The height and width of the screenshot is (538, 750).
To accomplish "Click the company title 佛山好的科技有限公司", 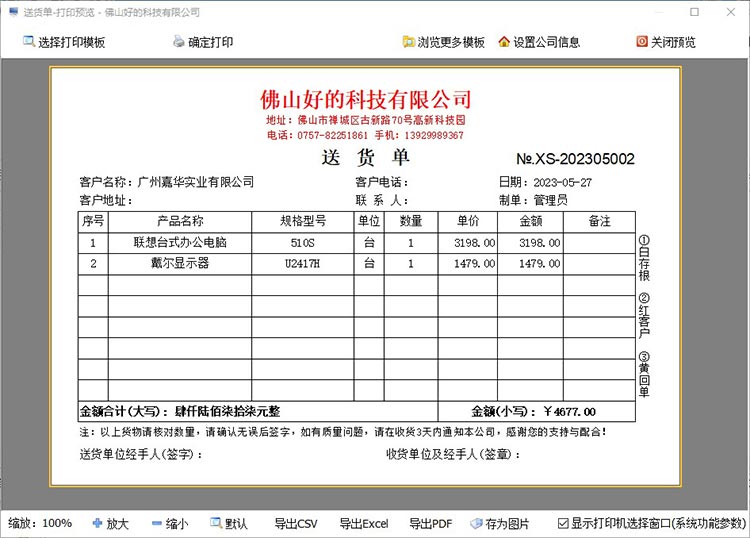I will pyautogui.click(x=366, y=99).
